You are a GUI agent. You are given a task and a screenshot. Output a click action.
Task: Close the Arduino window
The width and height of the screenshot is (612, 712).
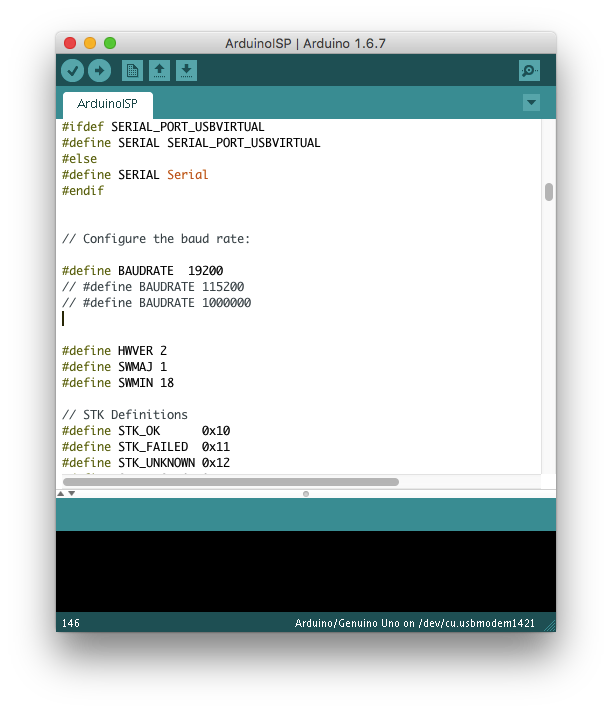[x=70, y=43]
